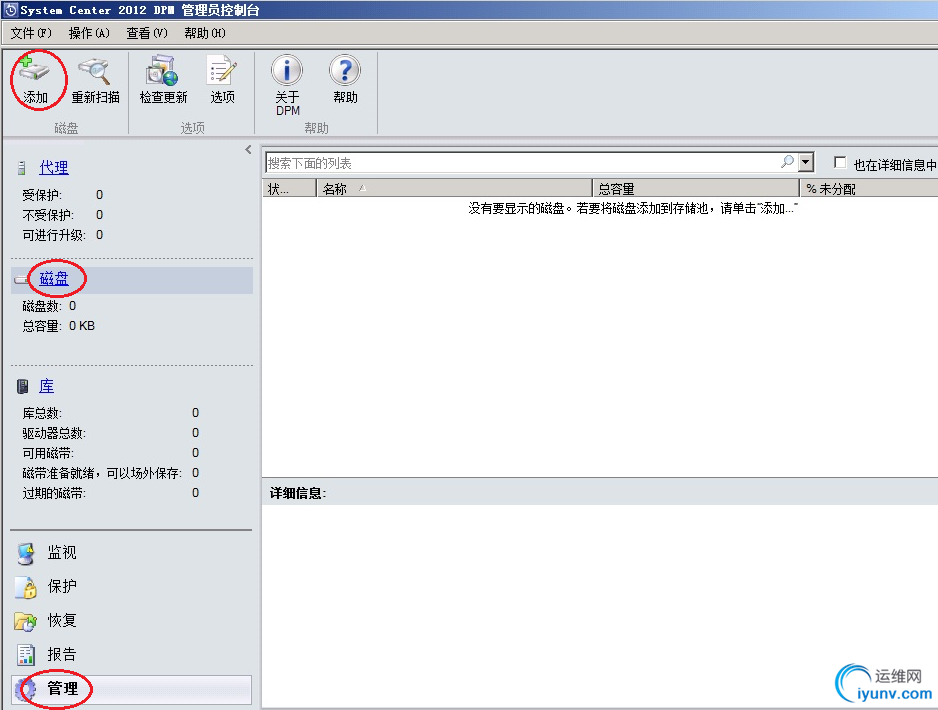Click the 保护 padlock icon
Screen dimensions: 938x710
pos(26,587)
